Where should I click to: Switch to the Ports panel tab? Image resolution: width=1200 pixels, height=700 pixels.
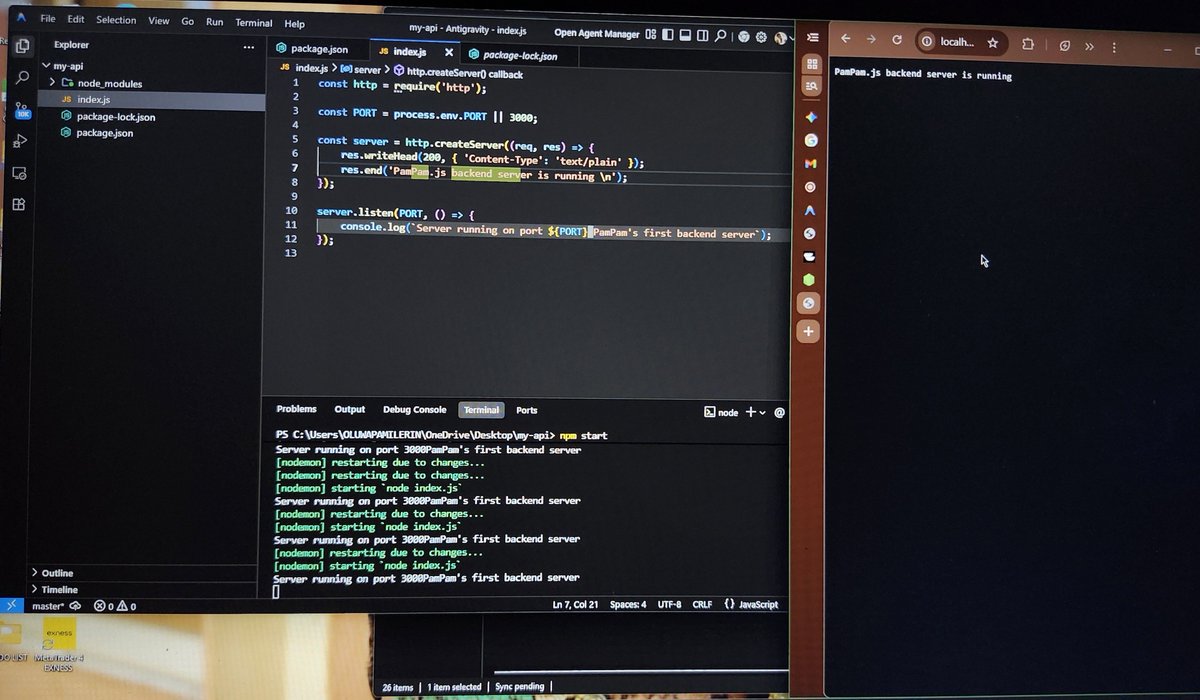pyautogui.click(x=527, y=410)
